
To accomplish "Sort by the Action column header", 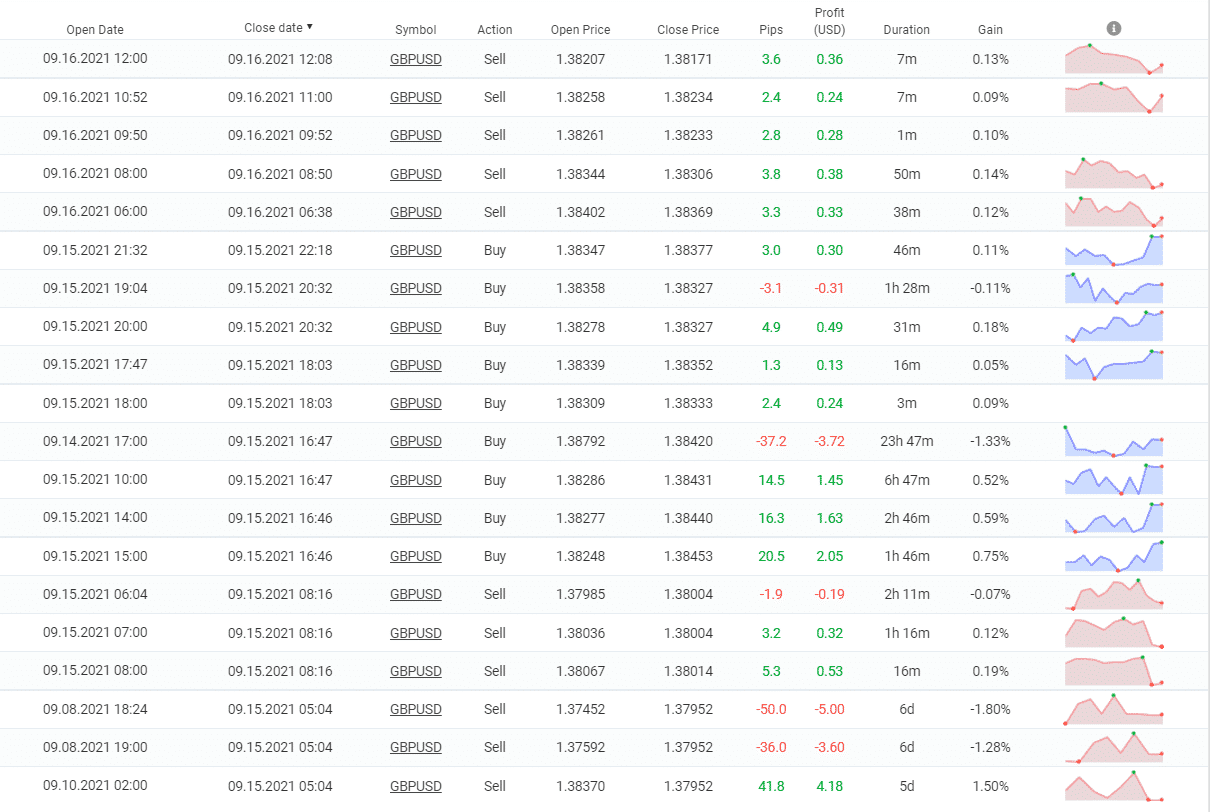I will click(x=495, y=30).
